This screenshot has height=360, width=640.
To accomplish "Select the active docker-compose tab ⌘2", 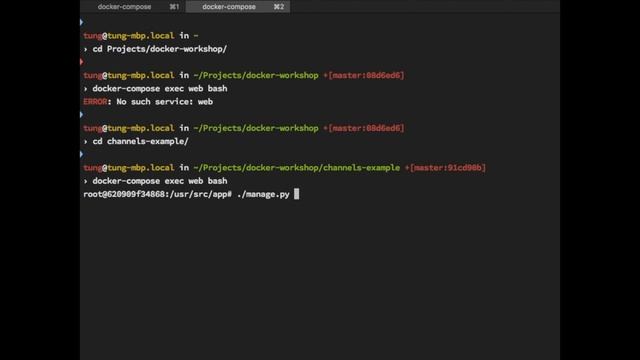I will point(238,7).
